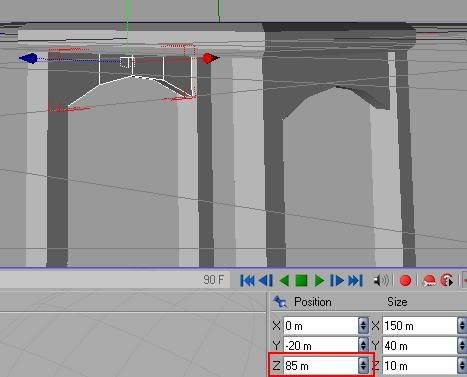Click the red X-axis arrow handle
The height and width of the screenshot is (377, 467).
(210, 58)
